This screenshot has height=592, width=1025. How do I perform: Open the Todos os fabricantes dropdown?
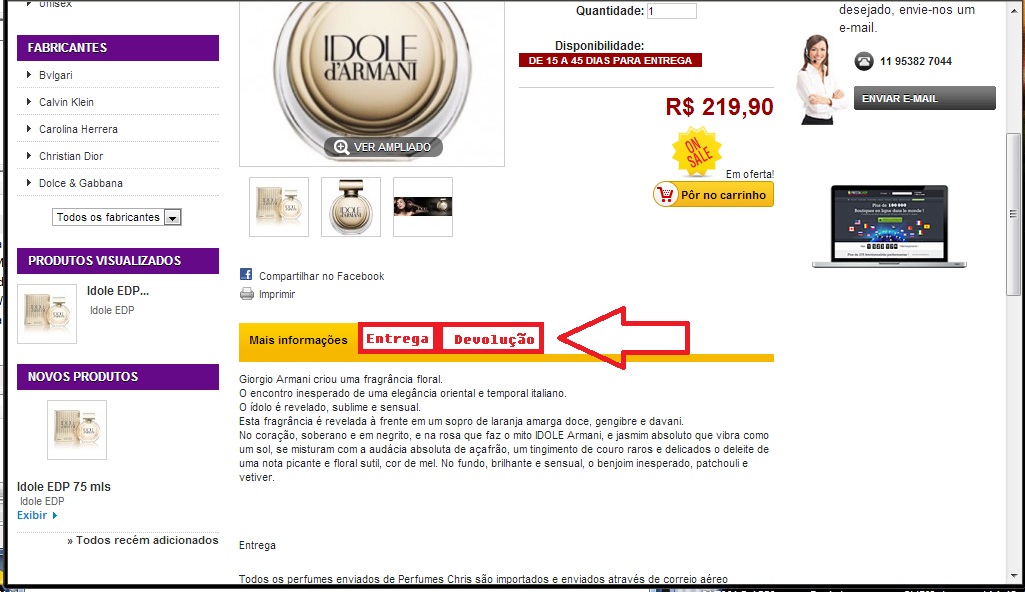tap(116, 217)
